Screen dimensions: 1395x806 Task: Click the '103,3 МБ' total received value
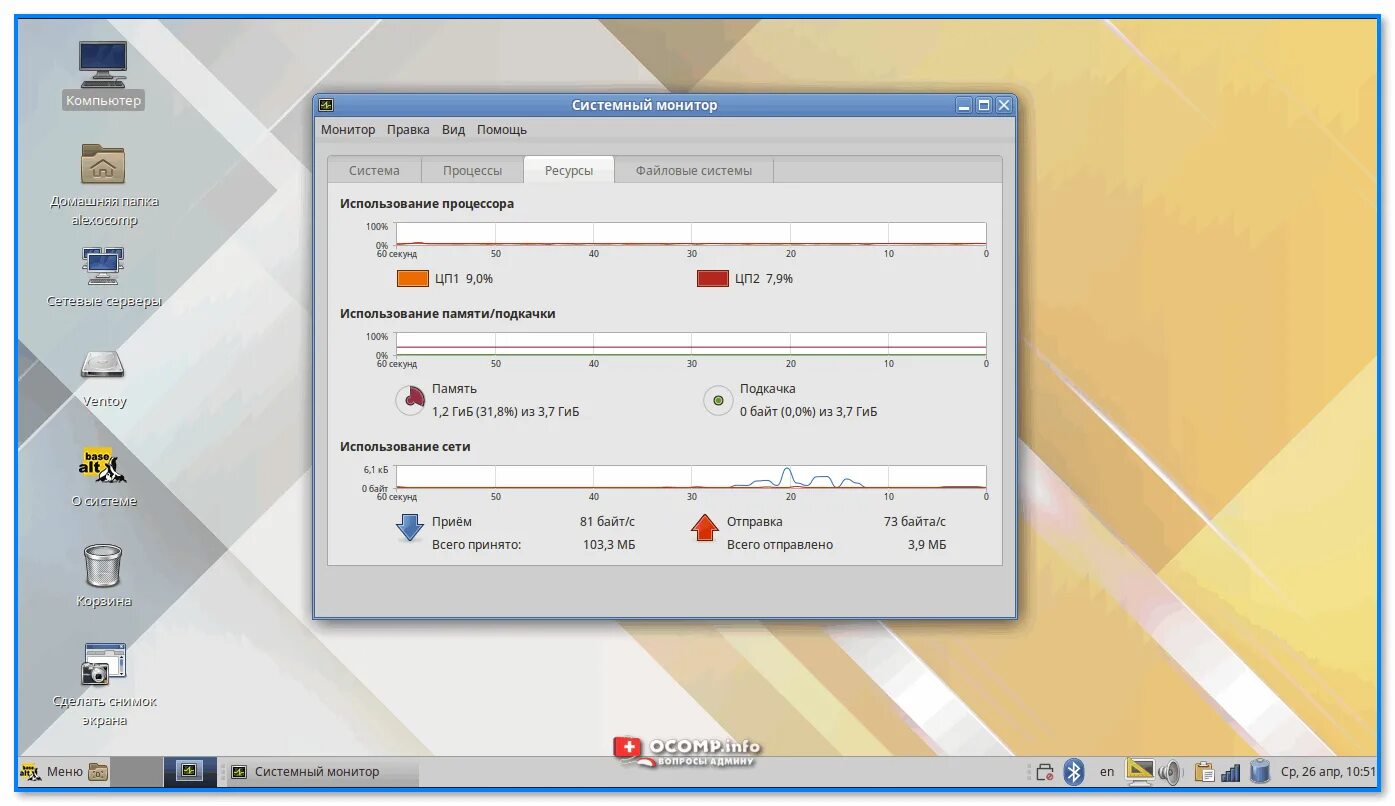coord(609,545)
